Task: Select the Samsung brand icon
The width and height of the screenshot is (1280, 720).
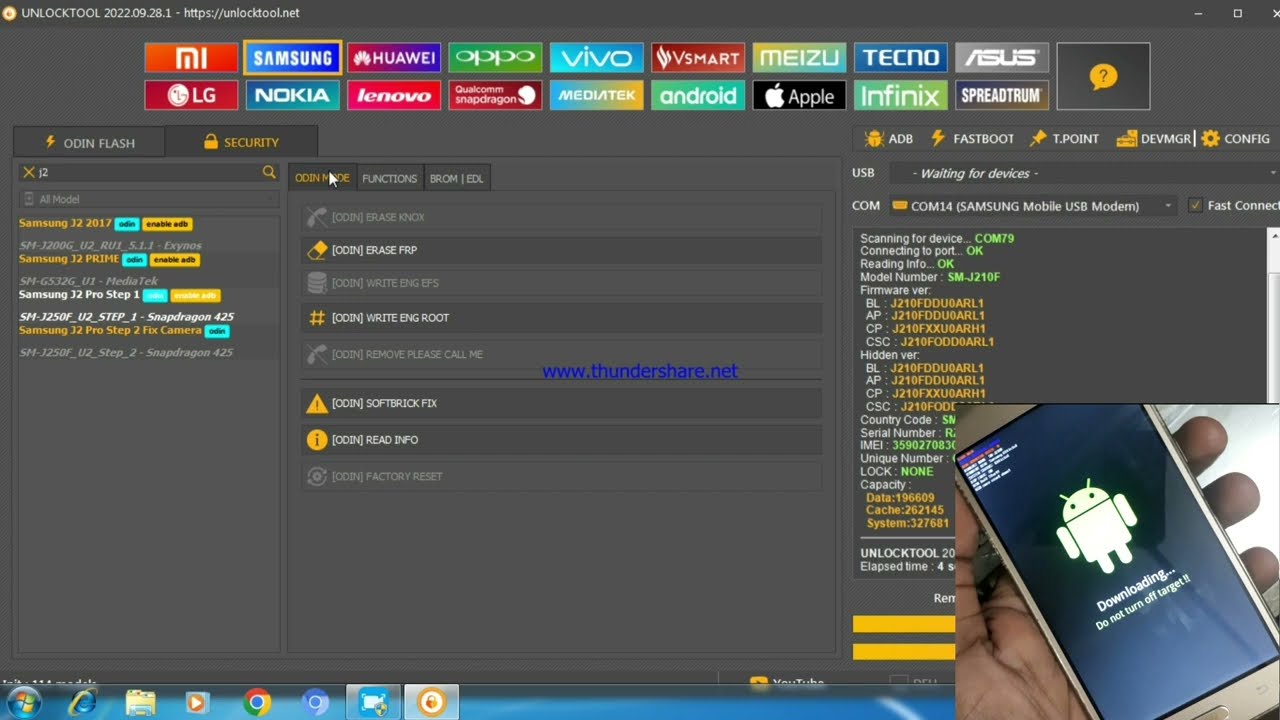Action: coord(292,58)
